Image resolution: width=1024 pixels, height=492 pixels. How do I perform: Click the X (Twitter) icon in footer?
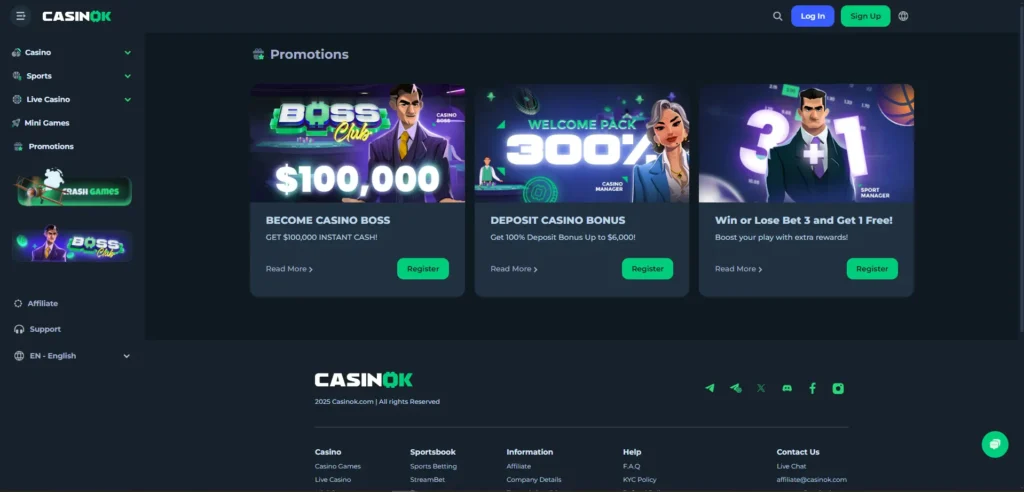coord(761,388)
